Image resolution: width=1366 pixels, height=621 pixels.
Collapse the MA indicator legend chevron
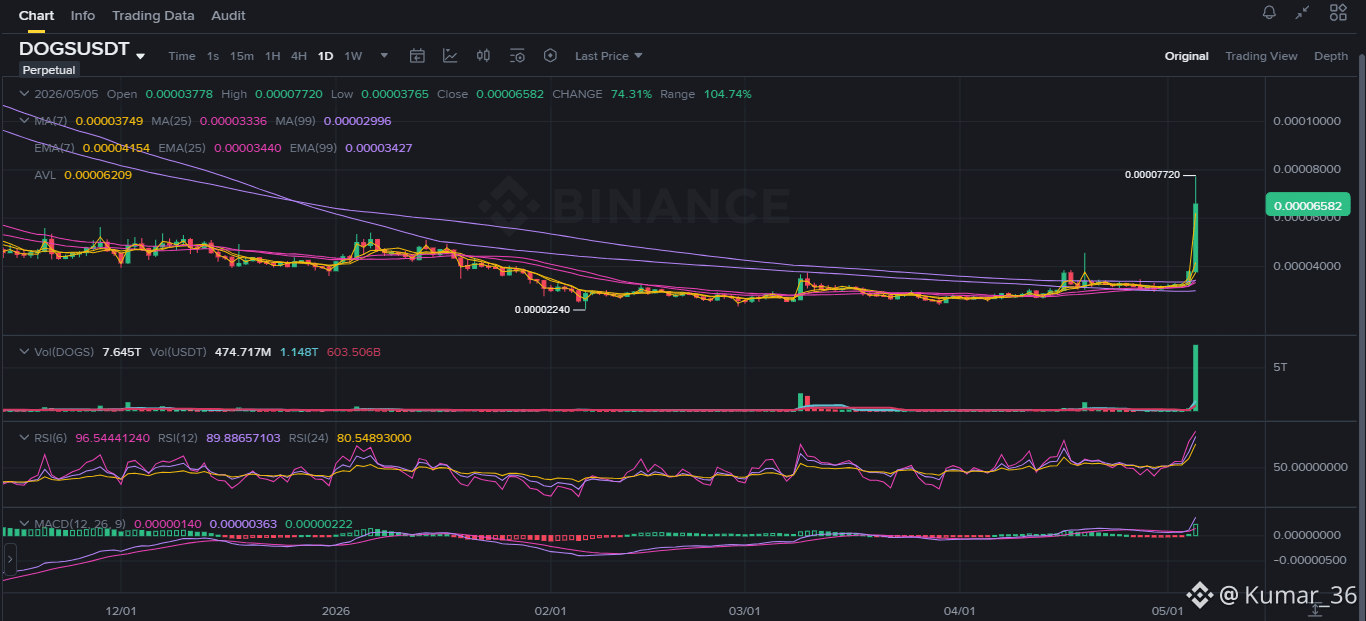click(x=24, y=121)
